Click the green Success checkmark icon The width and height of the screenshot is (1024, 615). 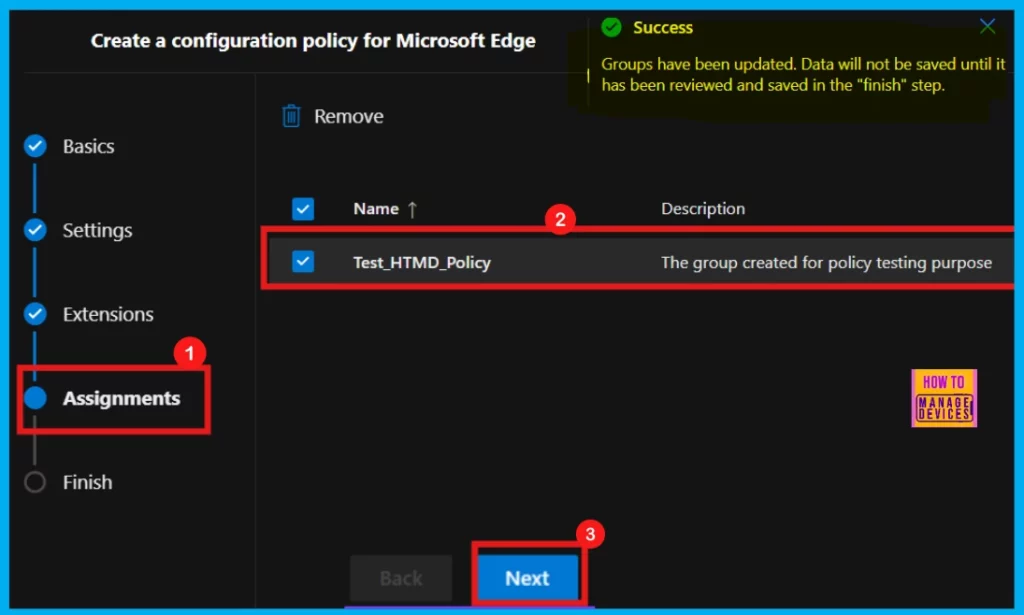(x=611, y=27)
